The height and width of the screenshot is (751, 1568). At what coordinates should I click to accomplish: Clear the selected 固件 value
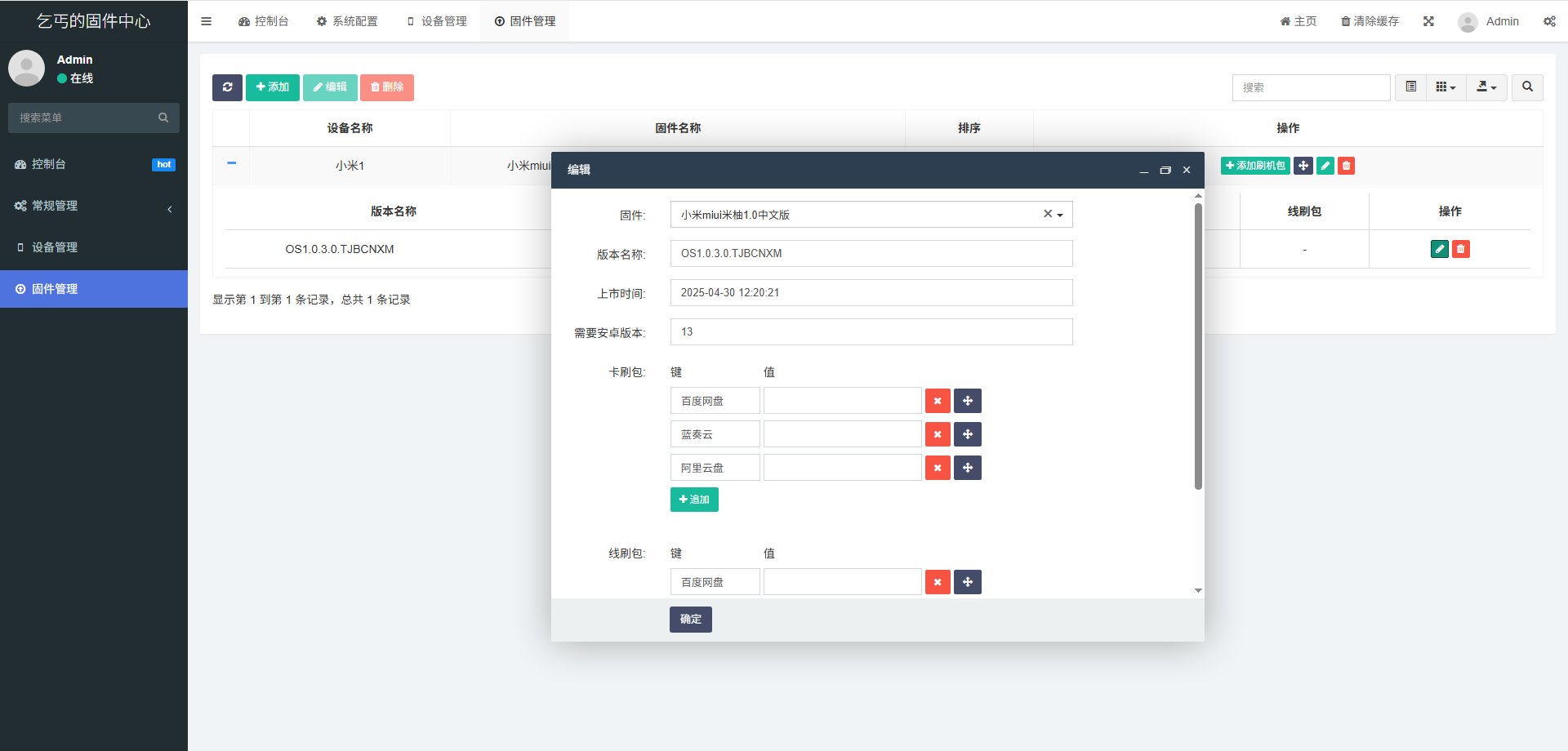[1048, 214]
